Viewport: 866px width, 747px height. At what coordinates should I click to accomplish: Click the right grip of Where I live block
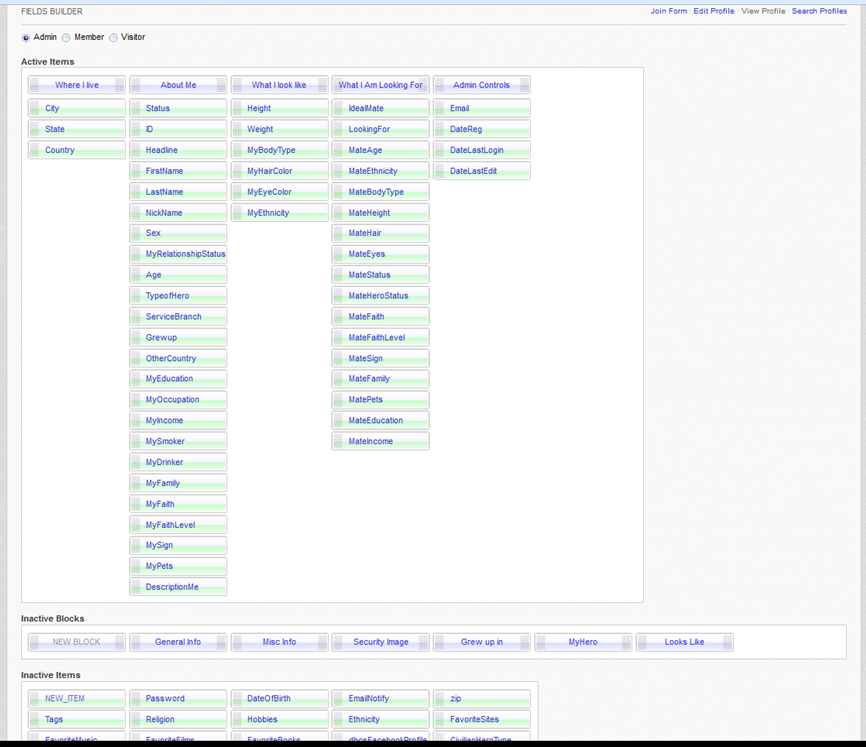[x=120, y=85]
